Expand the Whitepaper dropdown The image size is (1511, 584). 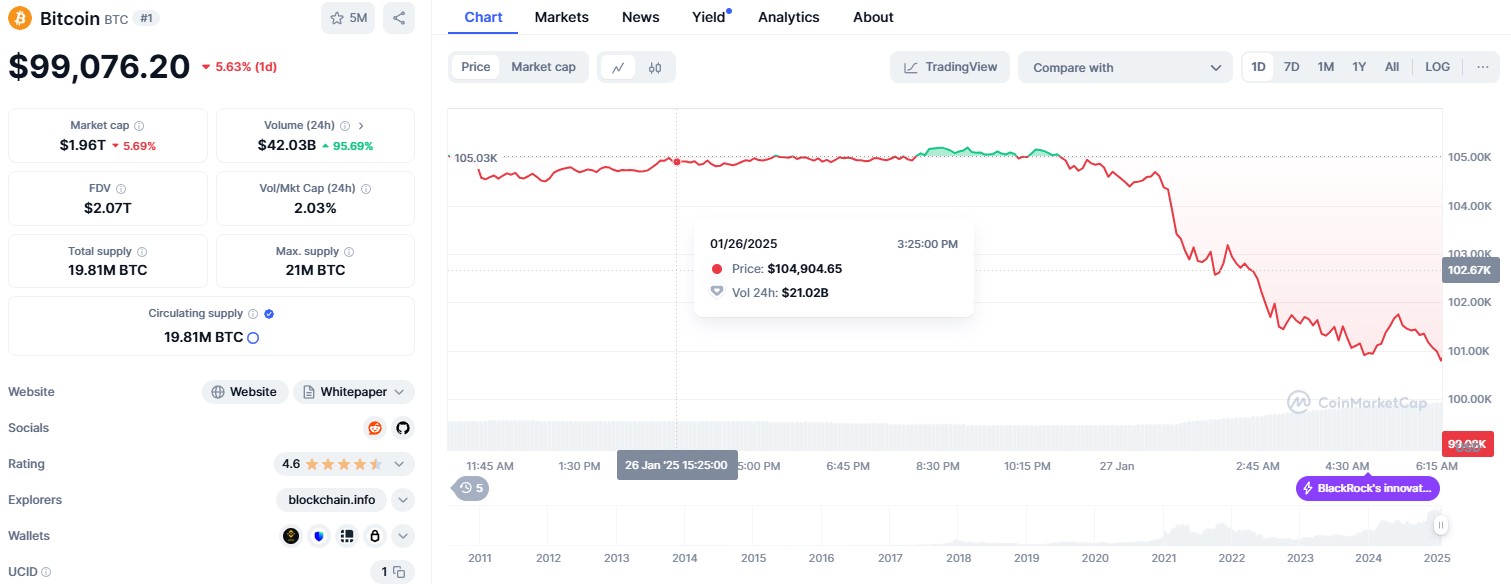coord(400,391)
